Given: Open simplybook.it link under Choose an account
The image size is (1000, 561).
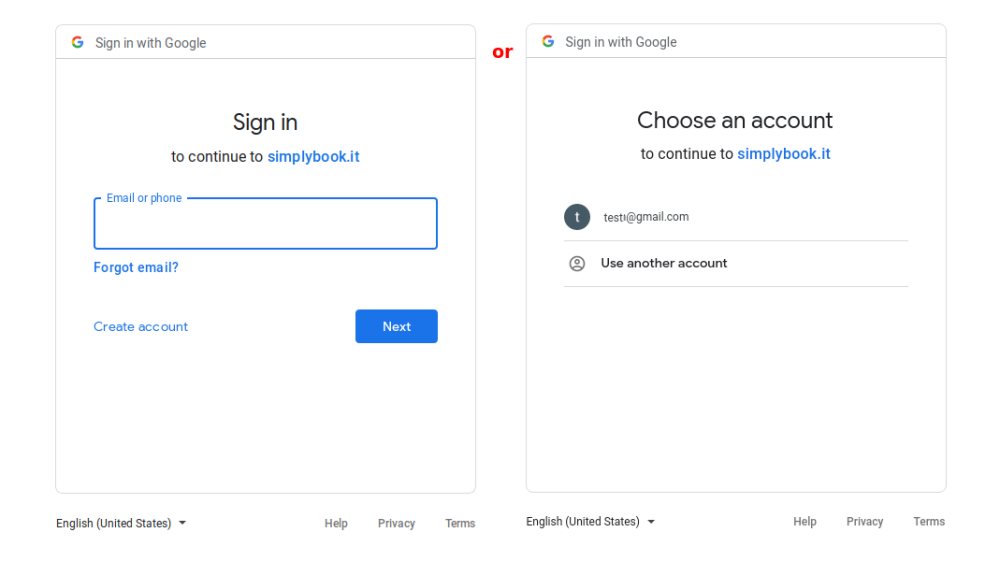Looking at the screenshot, I should (783, 154).
